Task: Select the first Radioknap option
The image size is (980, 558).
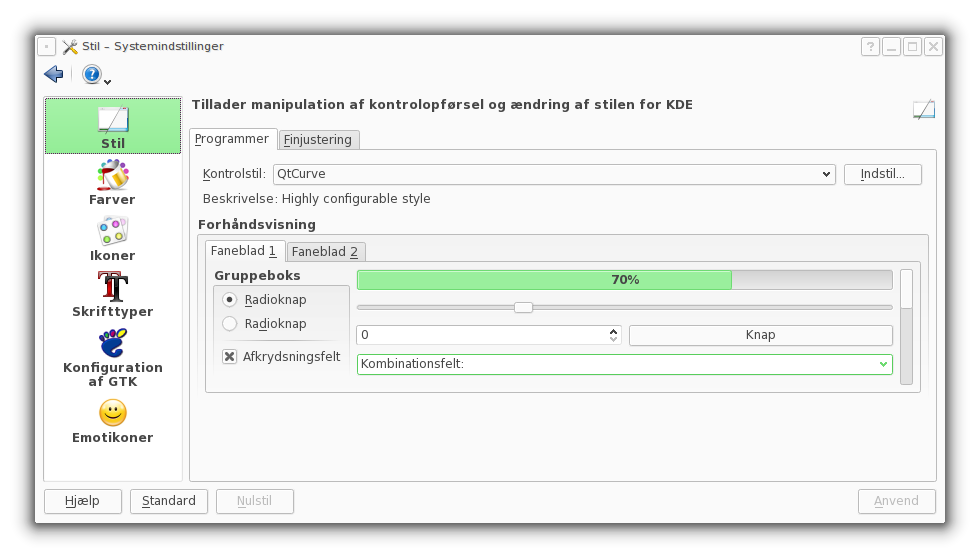Action: click(230, 300)
